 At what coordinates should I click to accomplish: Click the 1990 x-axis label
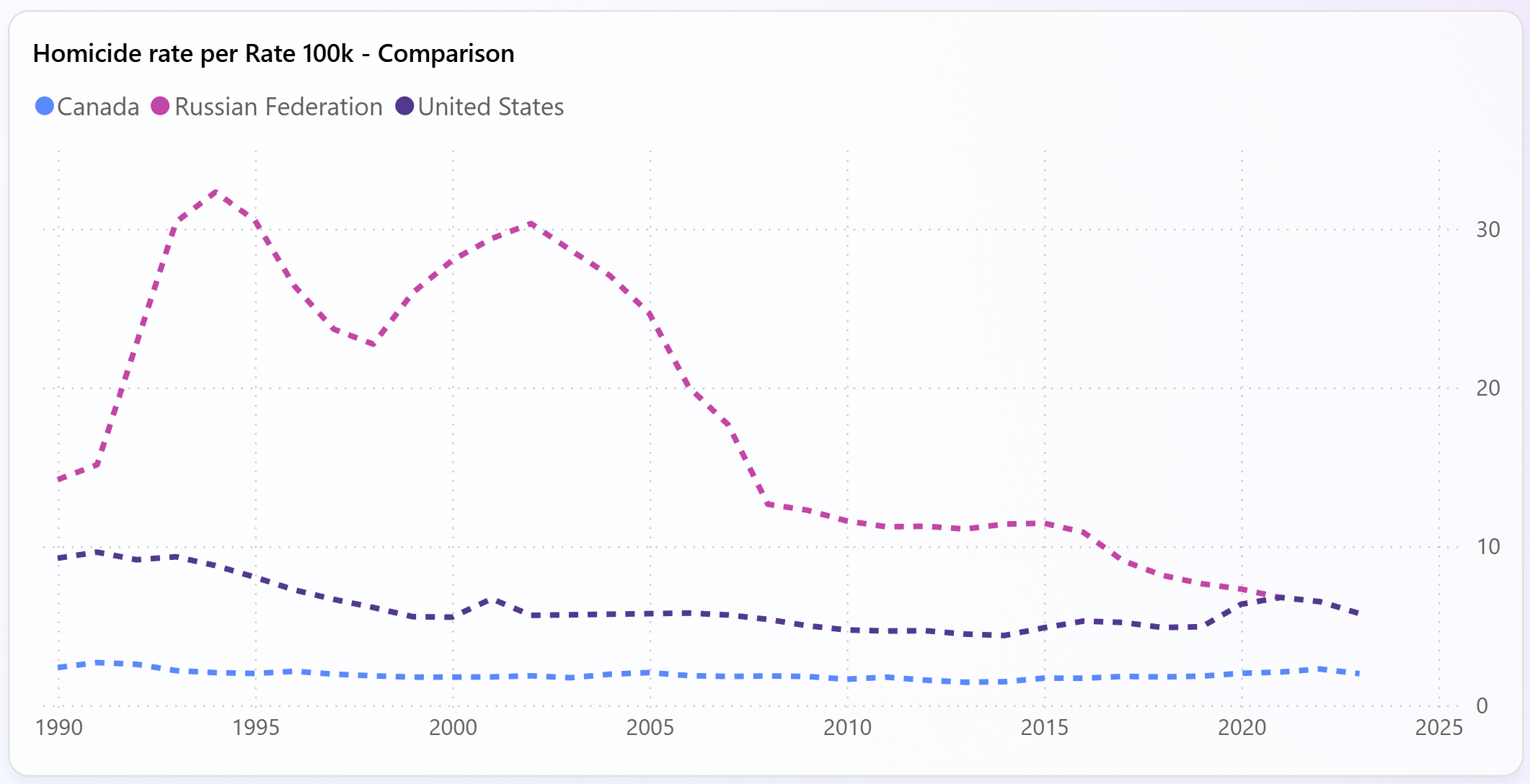[59, 728]
